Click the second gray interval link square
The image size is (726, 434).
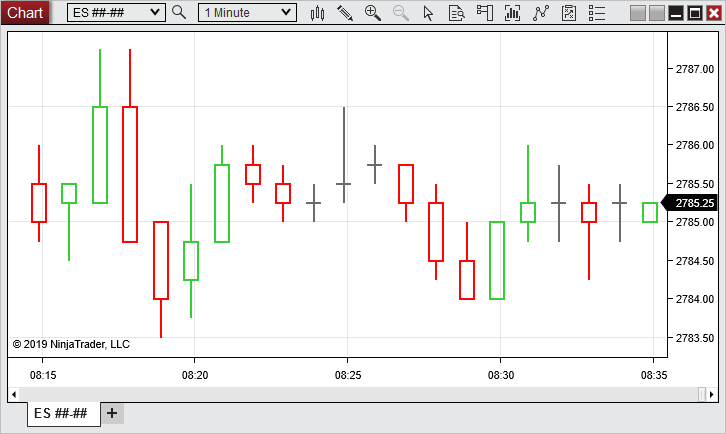pyautogui.click(x=657, y=13)
